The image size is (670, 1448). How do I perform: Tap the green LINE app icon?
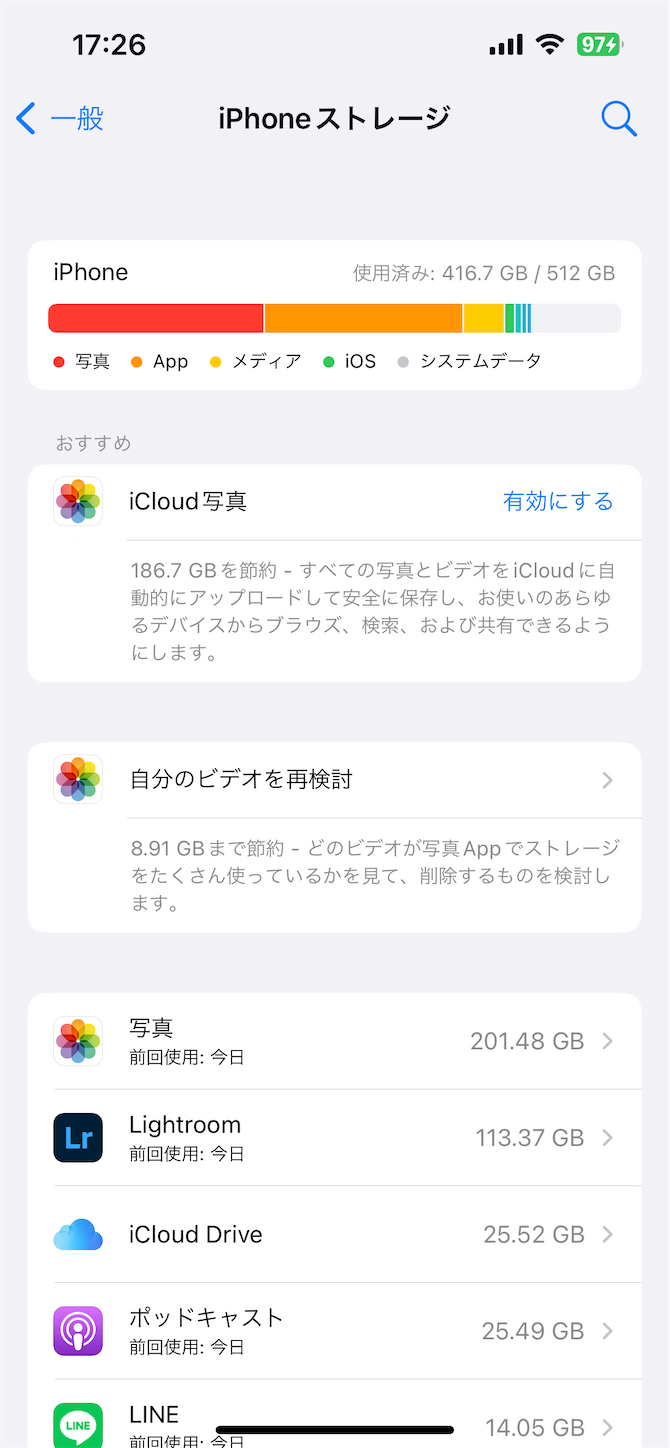tap(78, 1425)
